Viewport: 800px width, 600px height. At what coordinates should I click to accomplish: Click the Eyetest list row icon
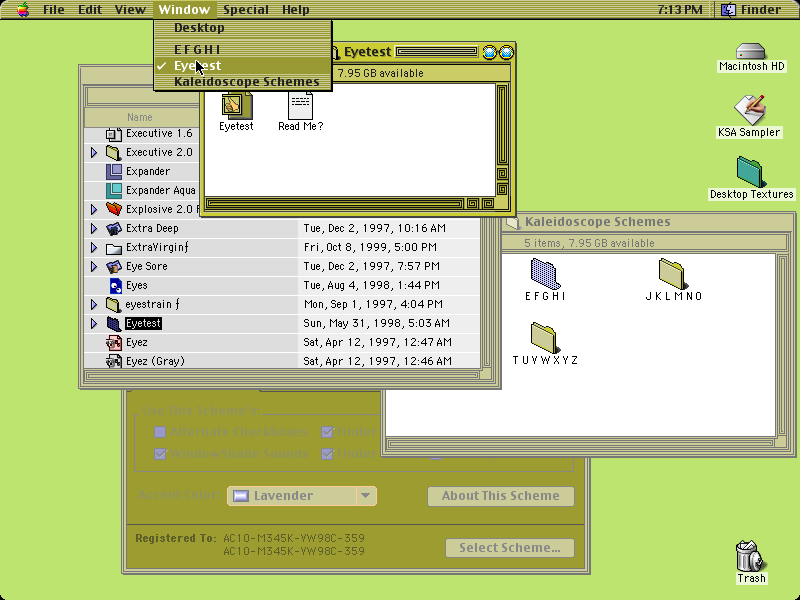point(114,323)
